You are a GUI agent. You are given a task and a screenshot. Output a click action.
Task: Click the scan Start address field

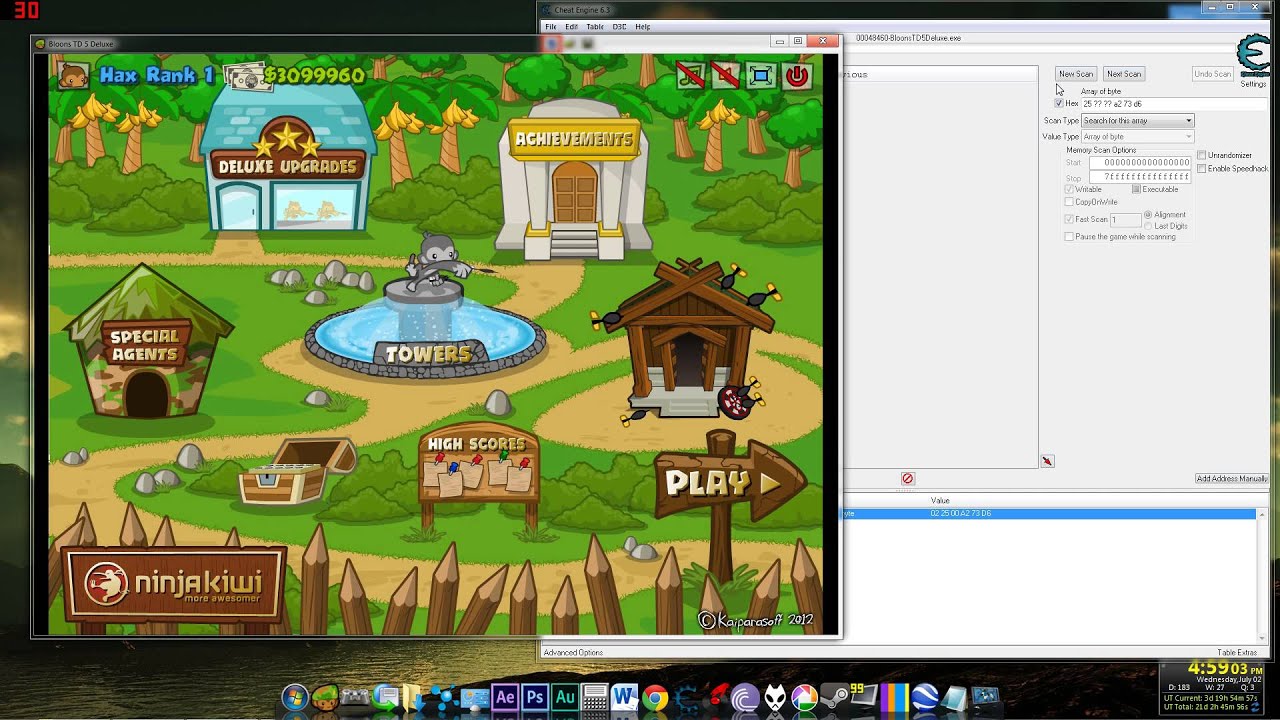1140,163
